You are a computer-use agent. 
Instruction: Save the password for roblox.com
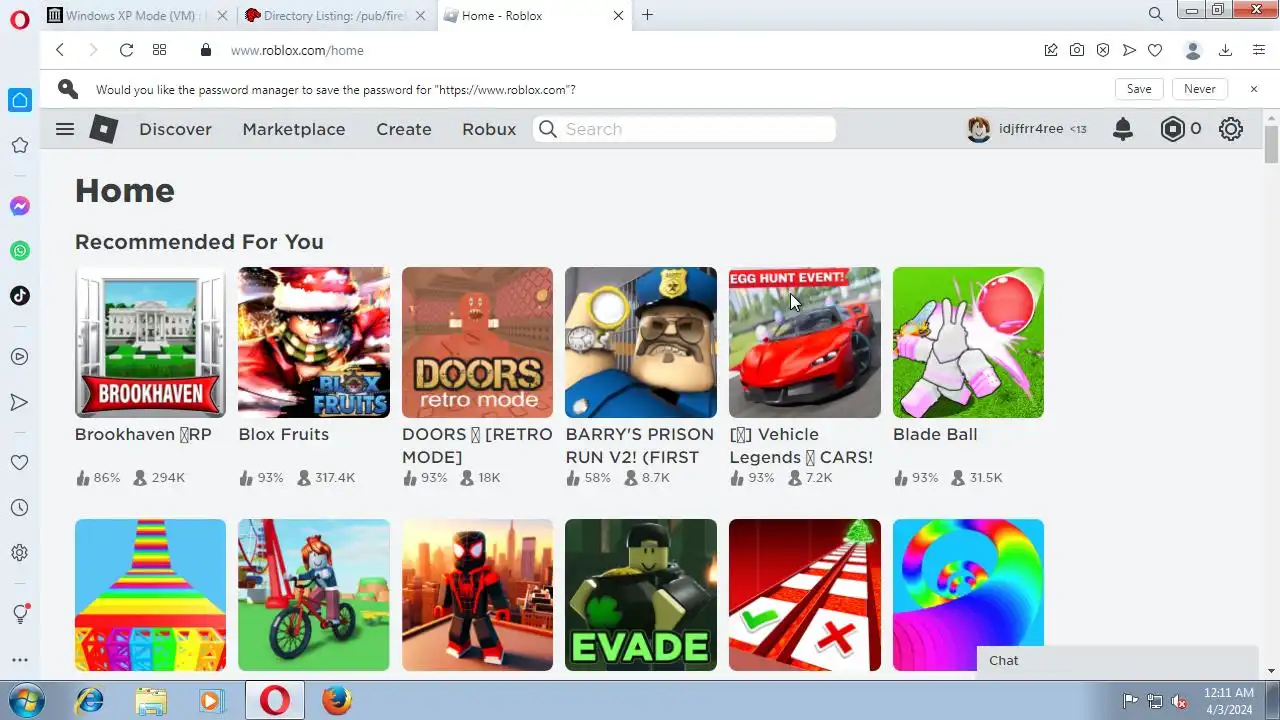[1139, 89]
